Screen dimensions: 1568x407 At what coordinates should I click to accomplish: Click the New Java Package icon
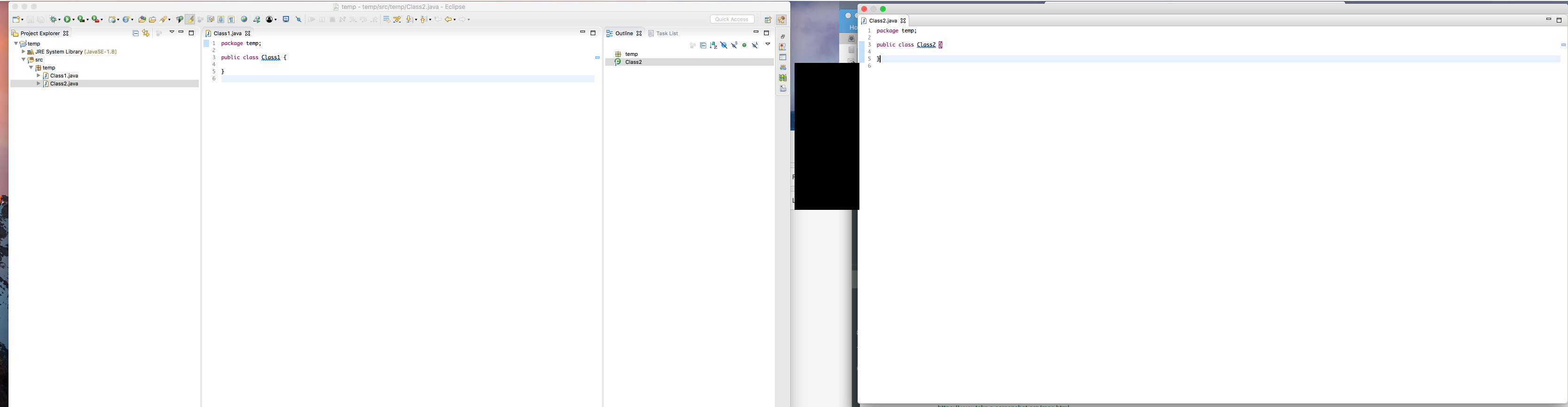point(113,19)
